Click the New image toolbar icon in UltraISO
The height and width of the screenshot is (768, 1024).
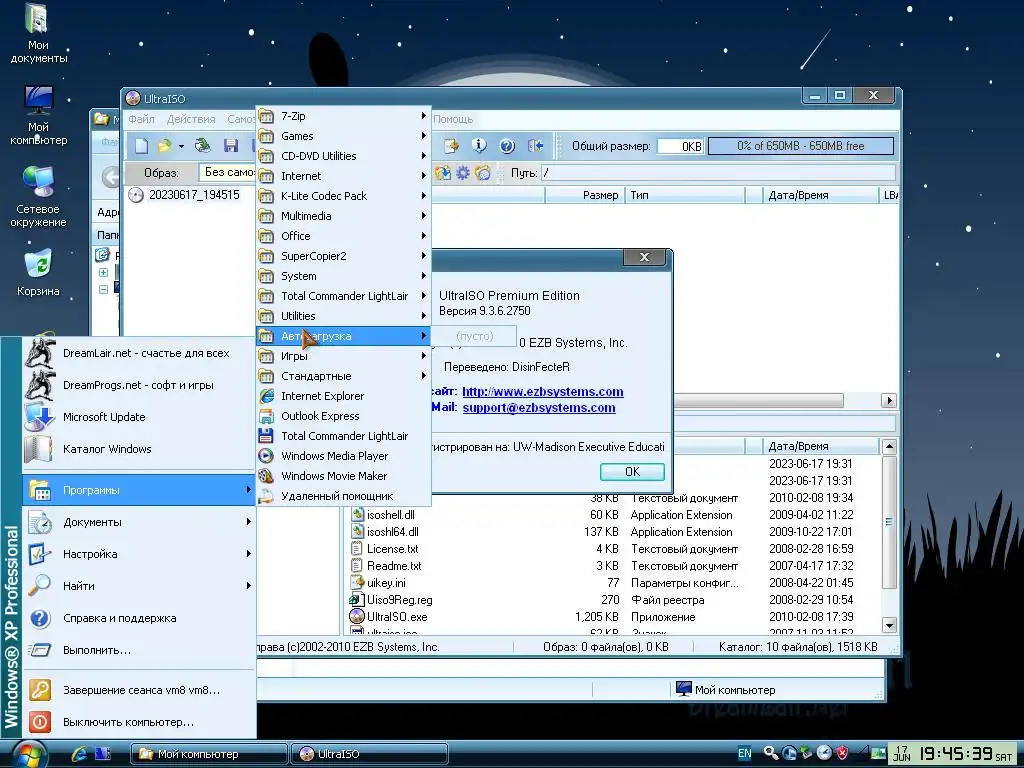[x=141, y=146]
